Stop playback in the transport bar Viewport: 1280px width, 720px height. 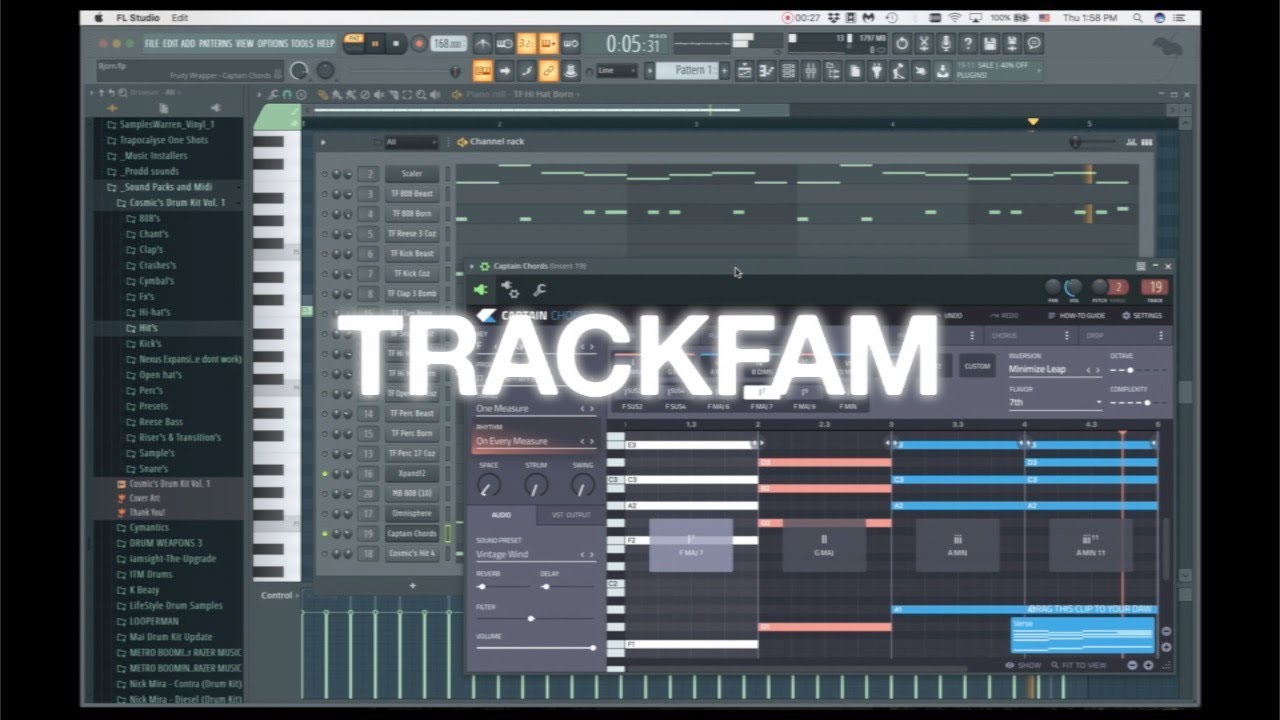click(x=397, y=44)
